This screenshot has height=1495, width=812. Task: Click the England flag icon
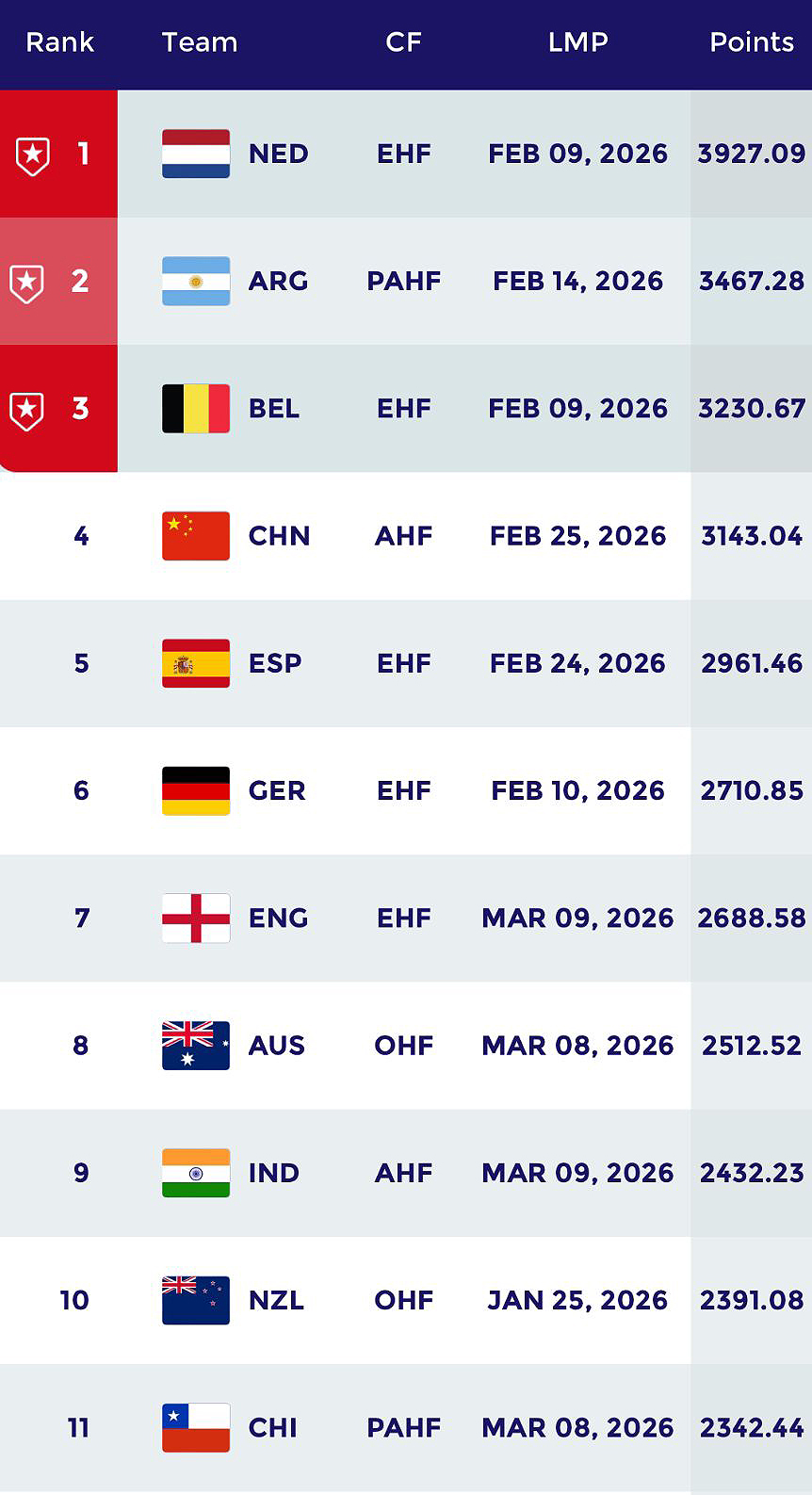[x=196, y=918]
